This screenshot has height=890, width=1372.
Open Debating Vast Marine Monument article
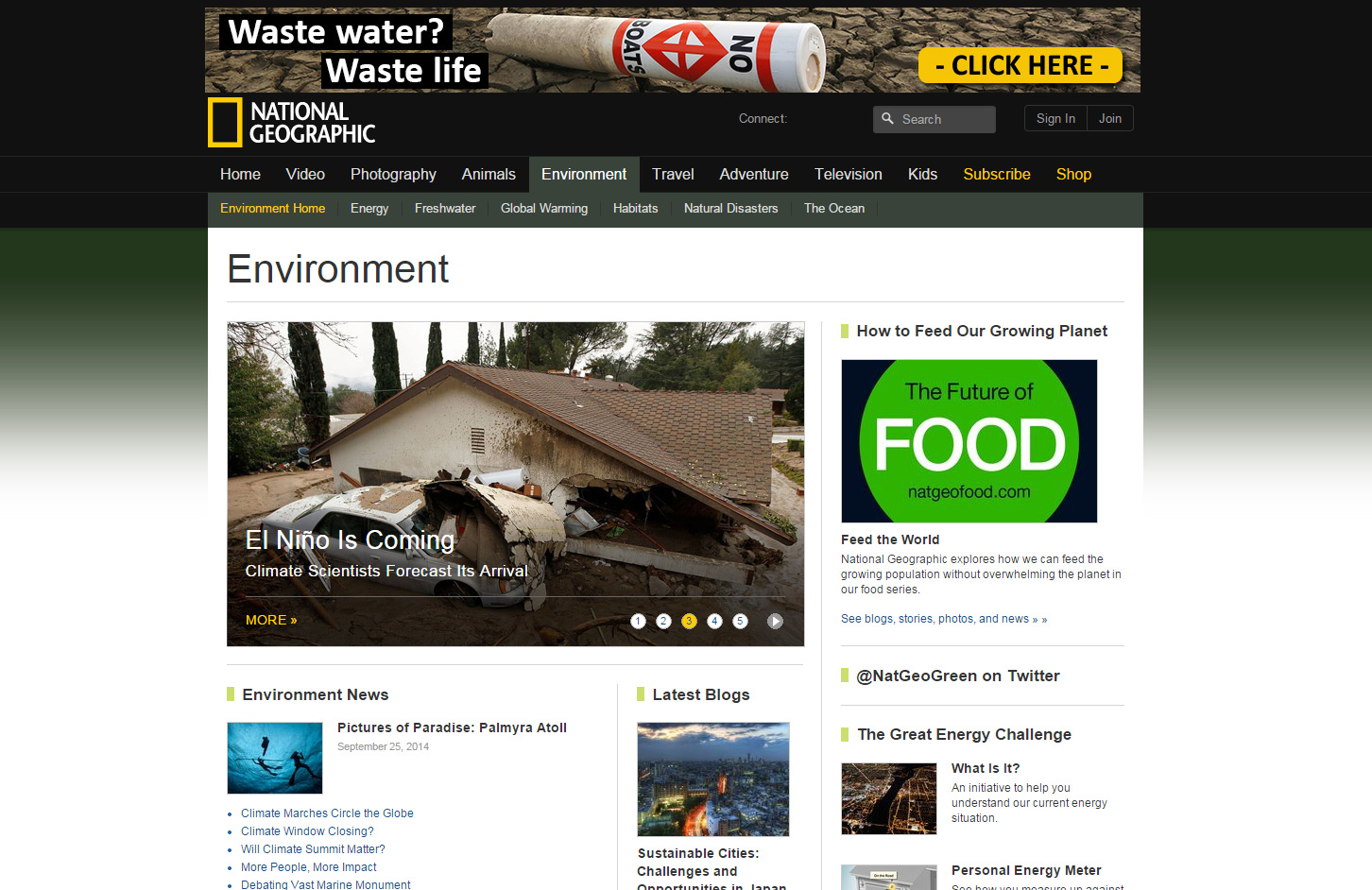[x=325, y=885]
